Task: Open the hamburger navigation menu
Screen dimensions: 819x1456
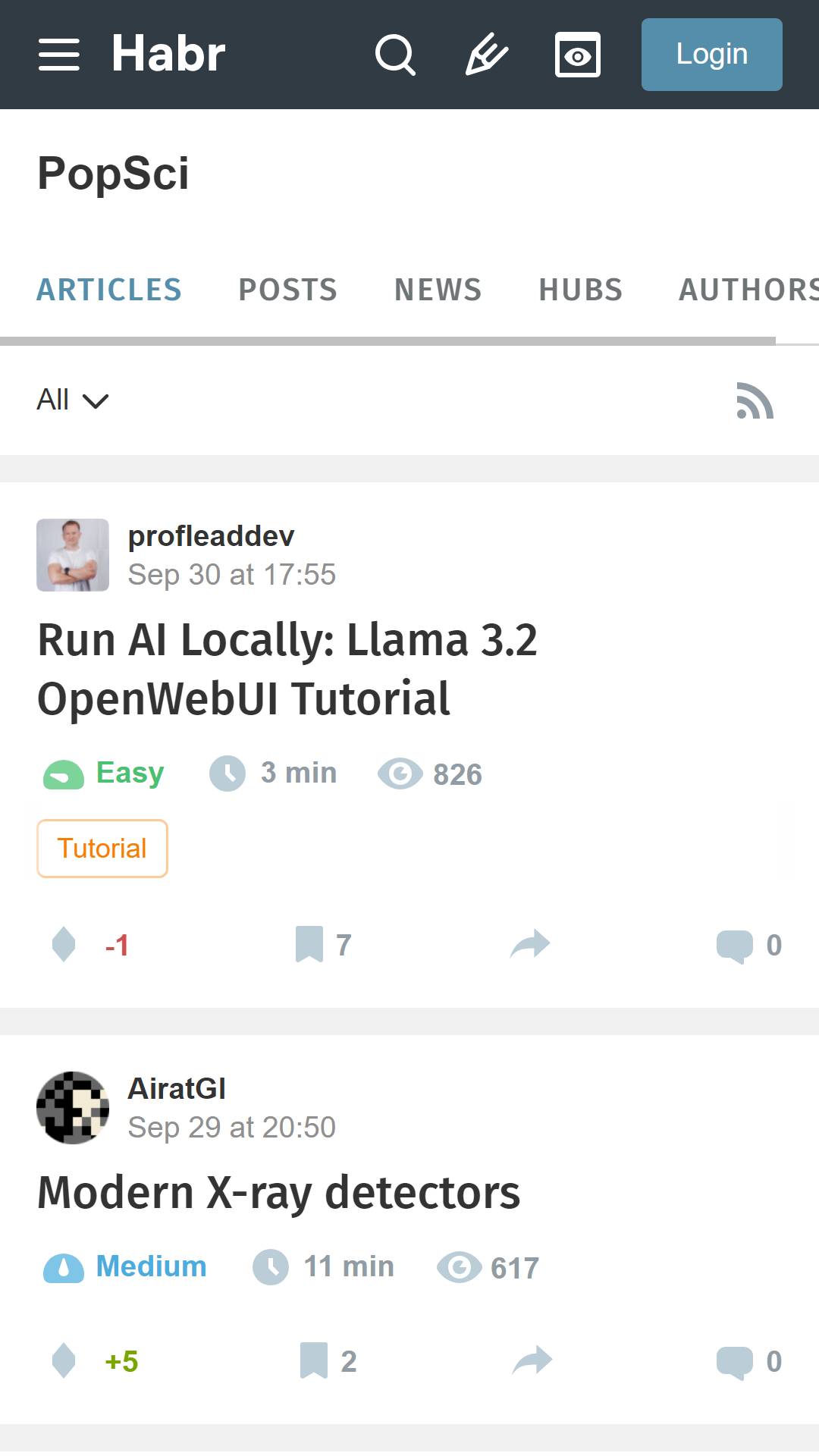Action: (58, 55)
